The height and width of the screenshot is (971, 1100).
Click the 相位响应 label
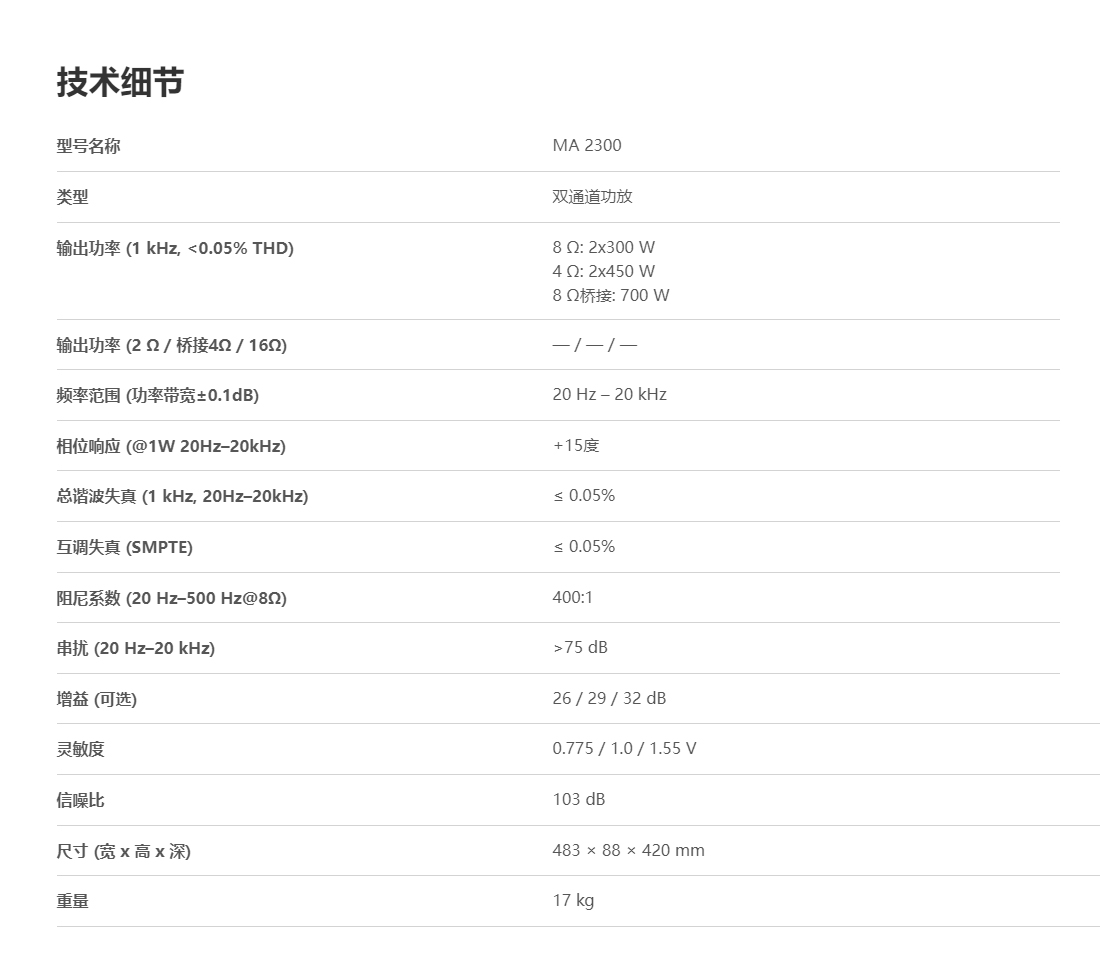tap(170, 446)
